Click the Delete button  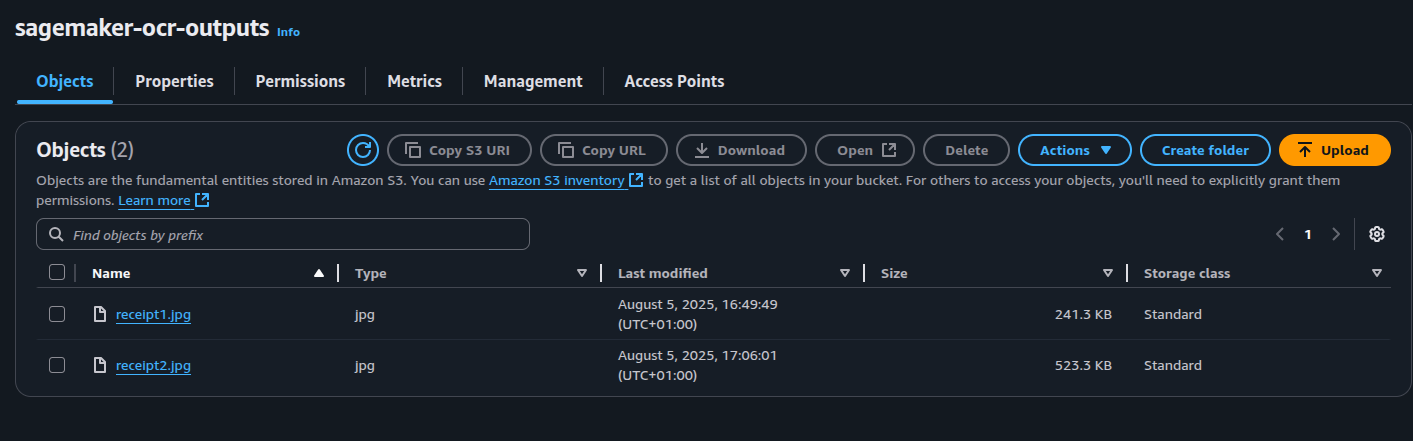pyautogui.click(x=966, y=150)
